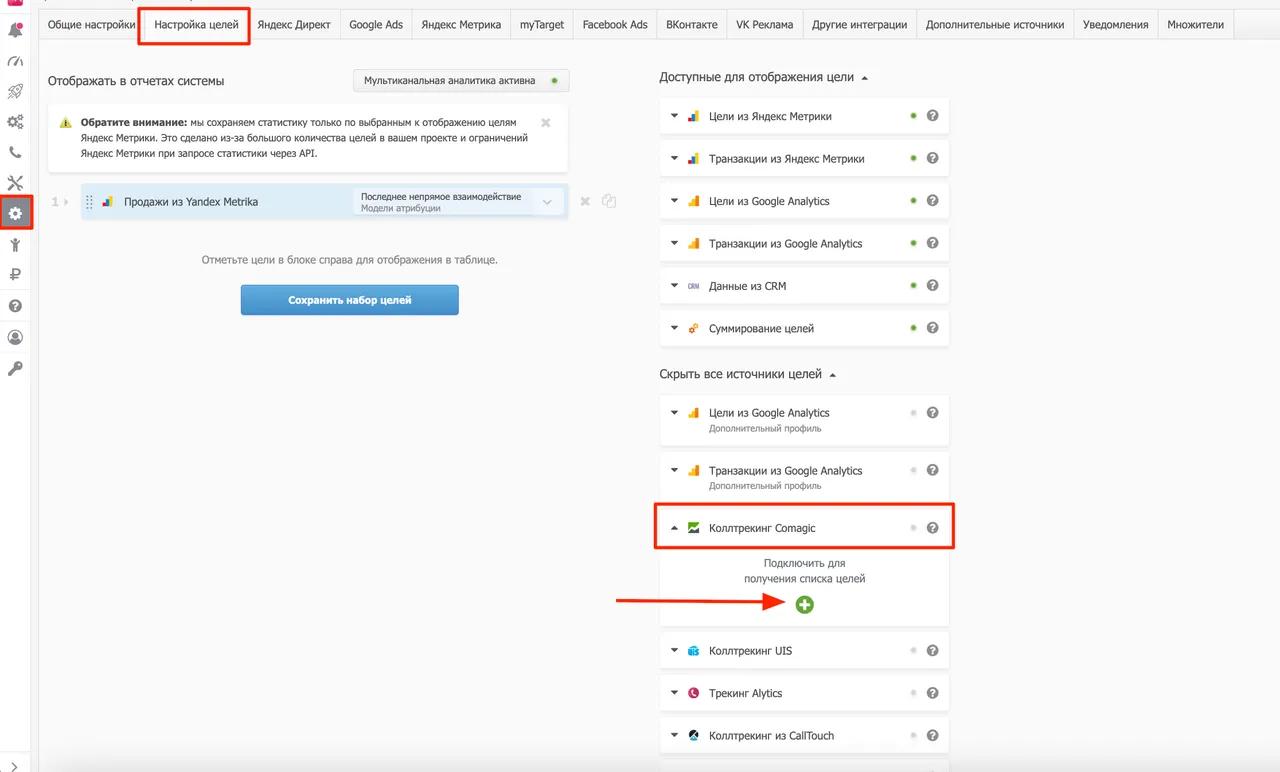Toggle status dot for Трекинг Alytics
Screen dimensions: 1280x772
[913, 693]
